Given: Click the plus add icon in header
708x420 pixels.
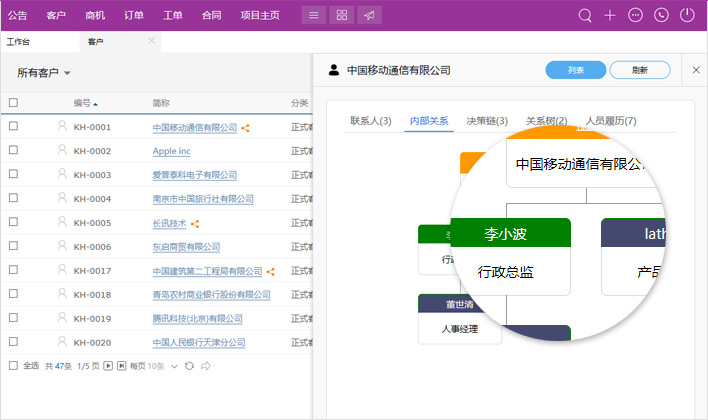Looking at the screenshot, I should tap(610, 15).
